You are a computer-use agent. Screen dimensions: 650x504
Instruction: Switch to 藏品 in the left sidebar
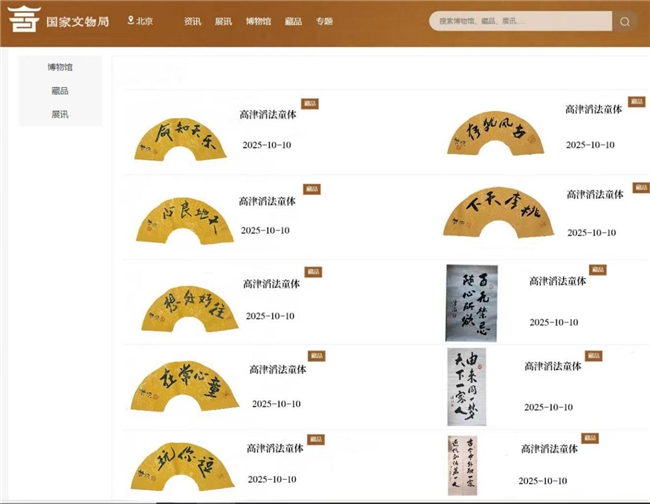(x=60, y=91)
